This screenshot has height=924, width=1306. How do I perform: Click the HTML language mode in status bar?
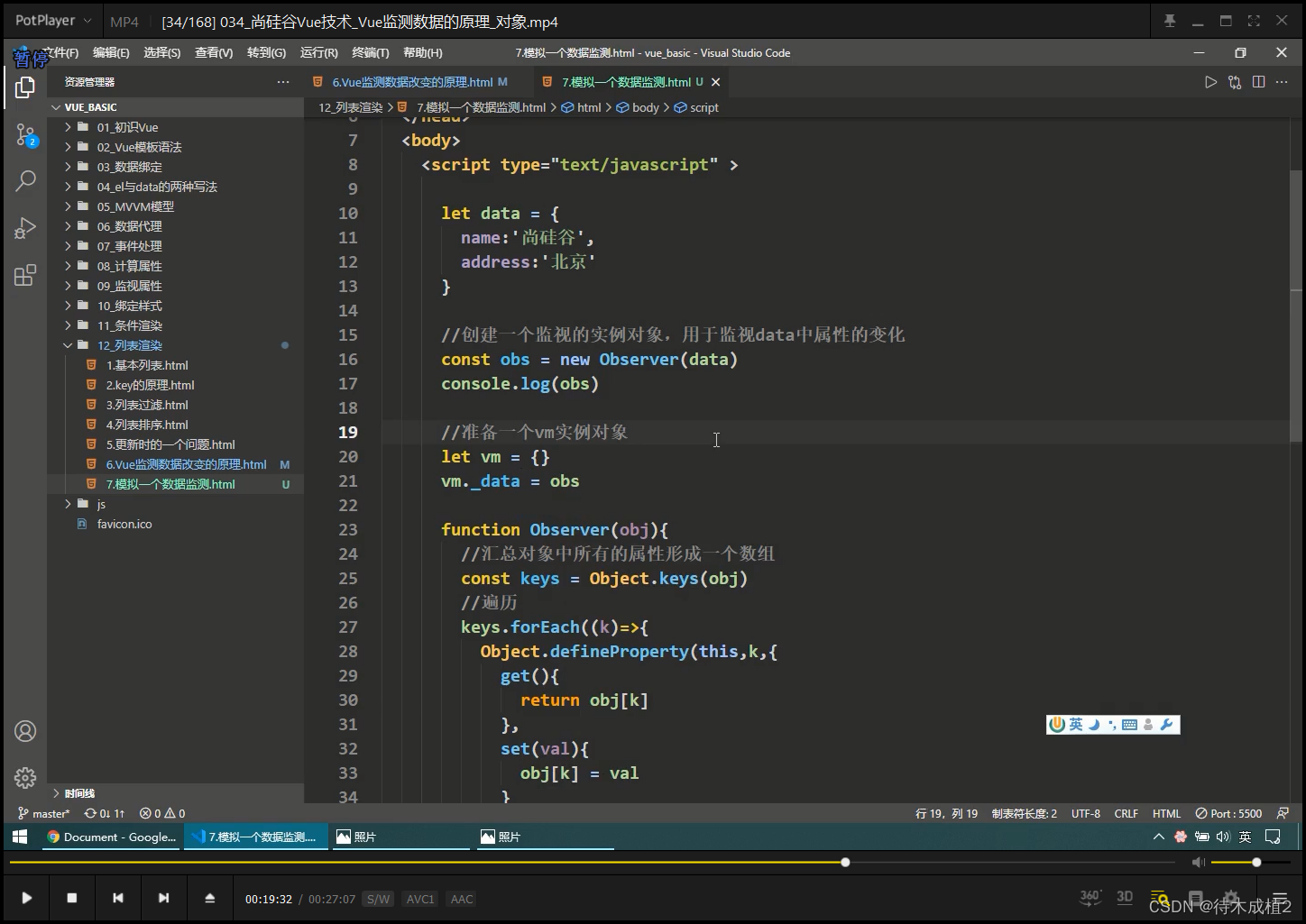click(x=1166, y=813)
